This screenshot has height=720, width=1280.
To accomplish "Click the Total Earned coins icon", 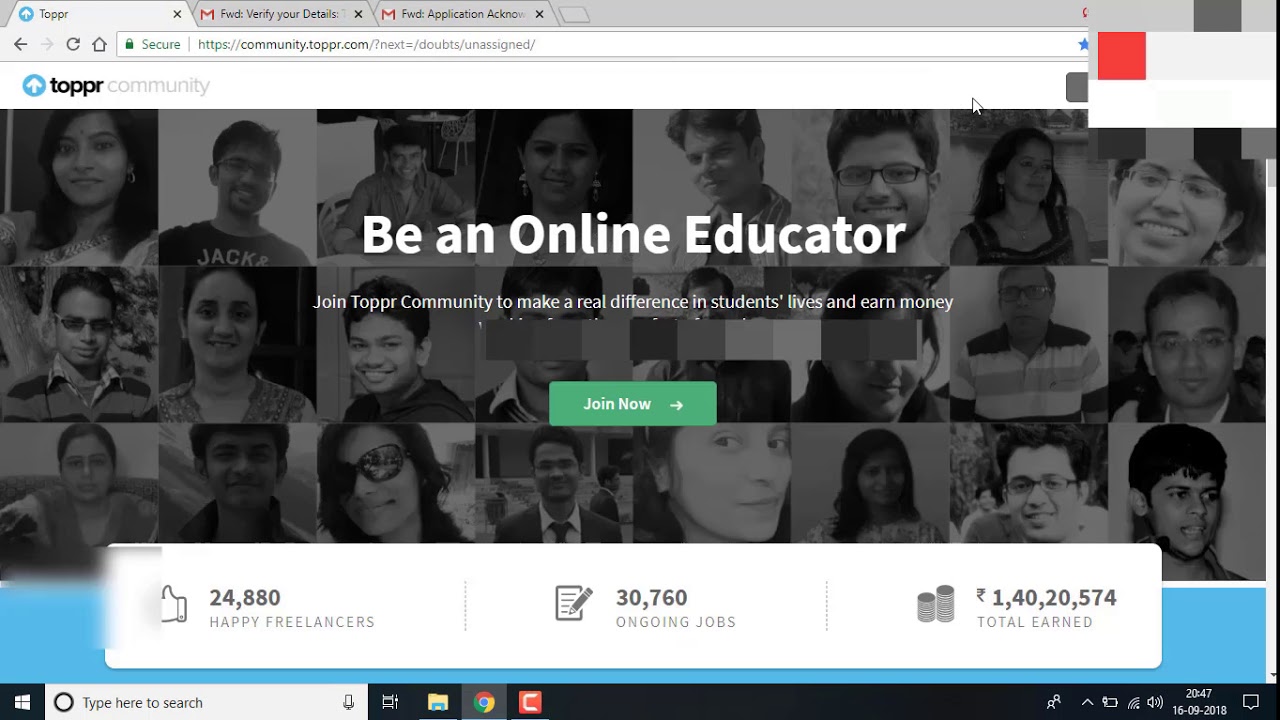I will click(x=936, y=605).
